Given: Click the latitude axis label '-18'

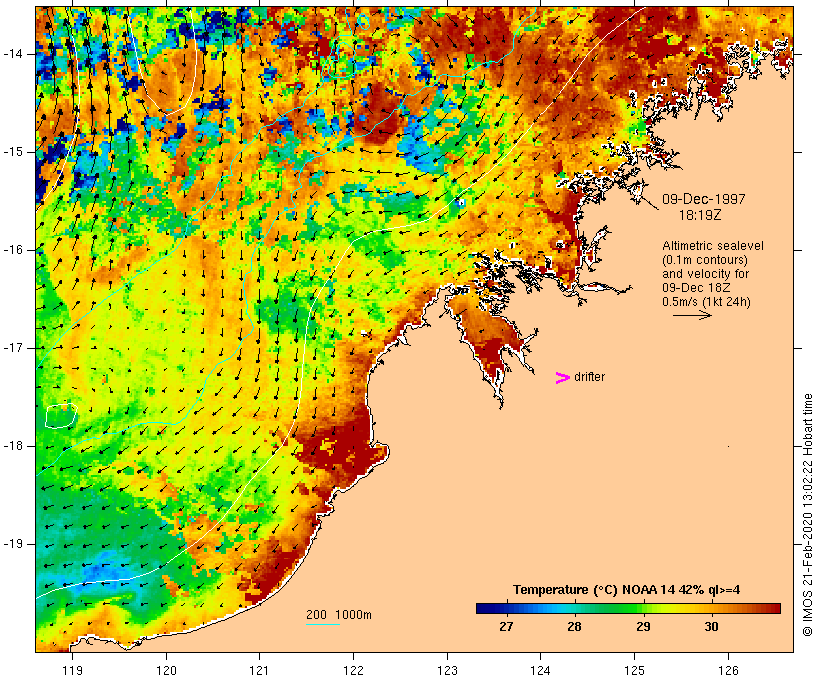Looking at the screenshot, I should pos(13,446).
